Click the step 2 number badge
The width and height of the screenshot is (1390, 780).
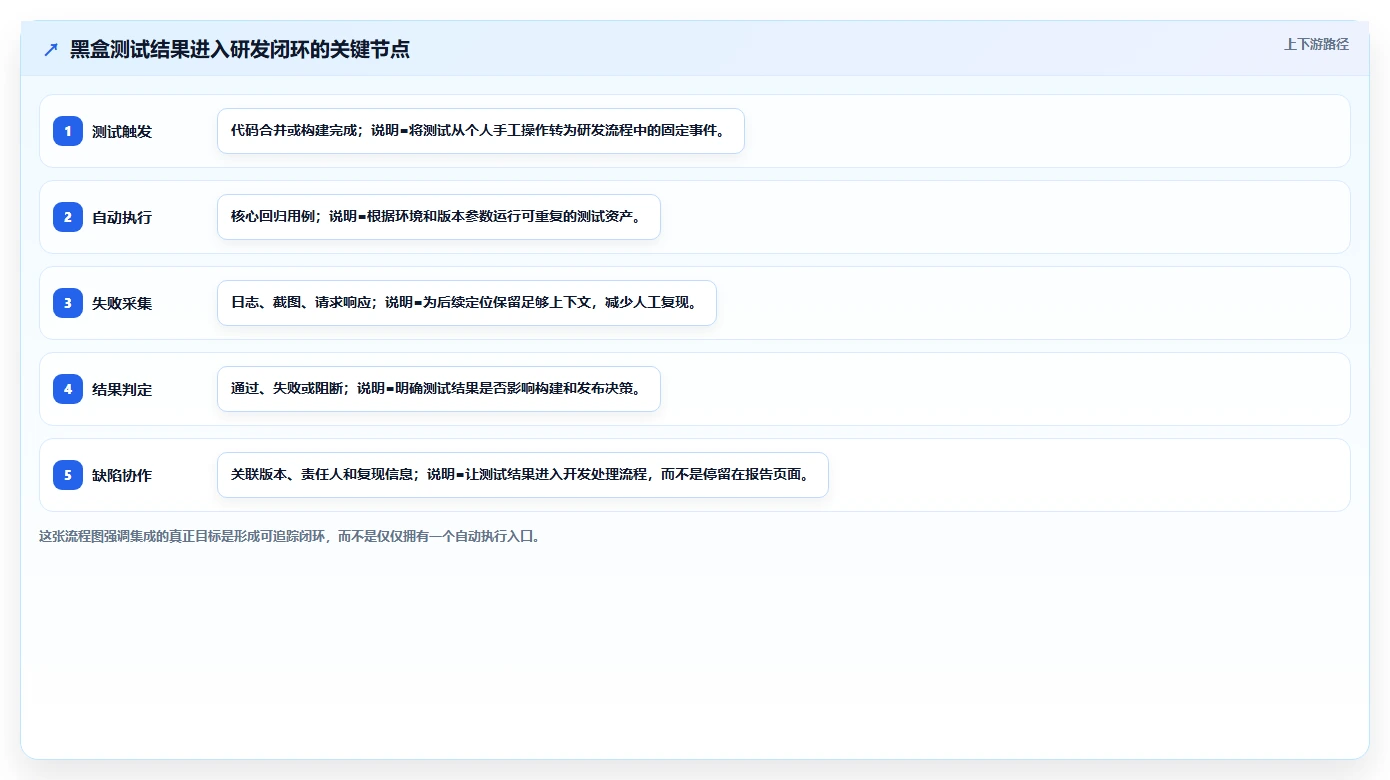(68, 217)
